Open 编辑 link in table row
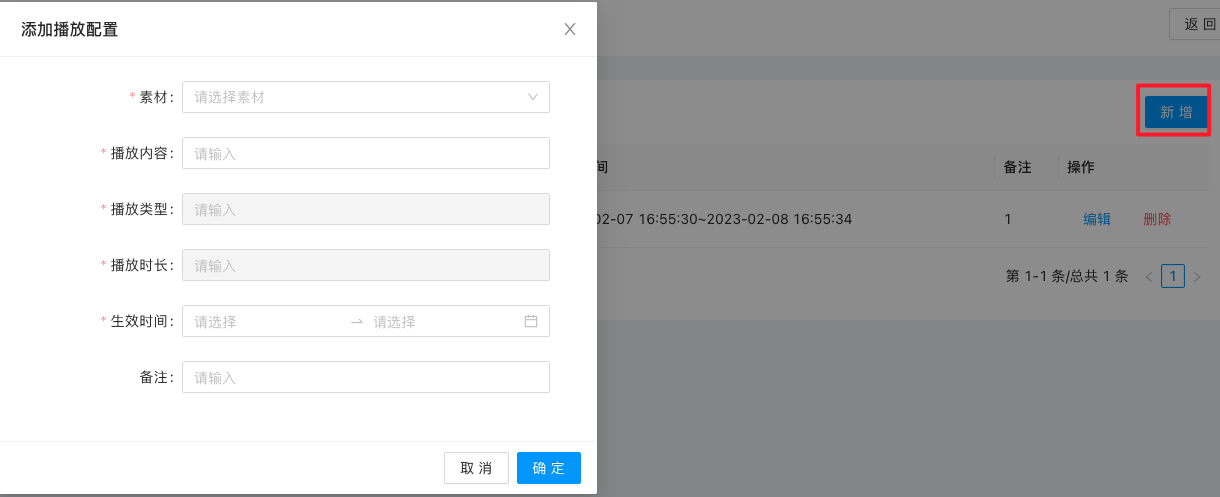Image resolution: width=1220 pixels, height=497 pixels. (1097, 219)
